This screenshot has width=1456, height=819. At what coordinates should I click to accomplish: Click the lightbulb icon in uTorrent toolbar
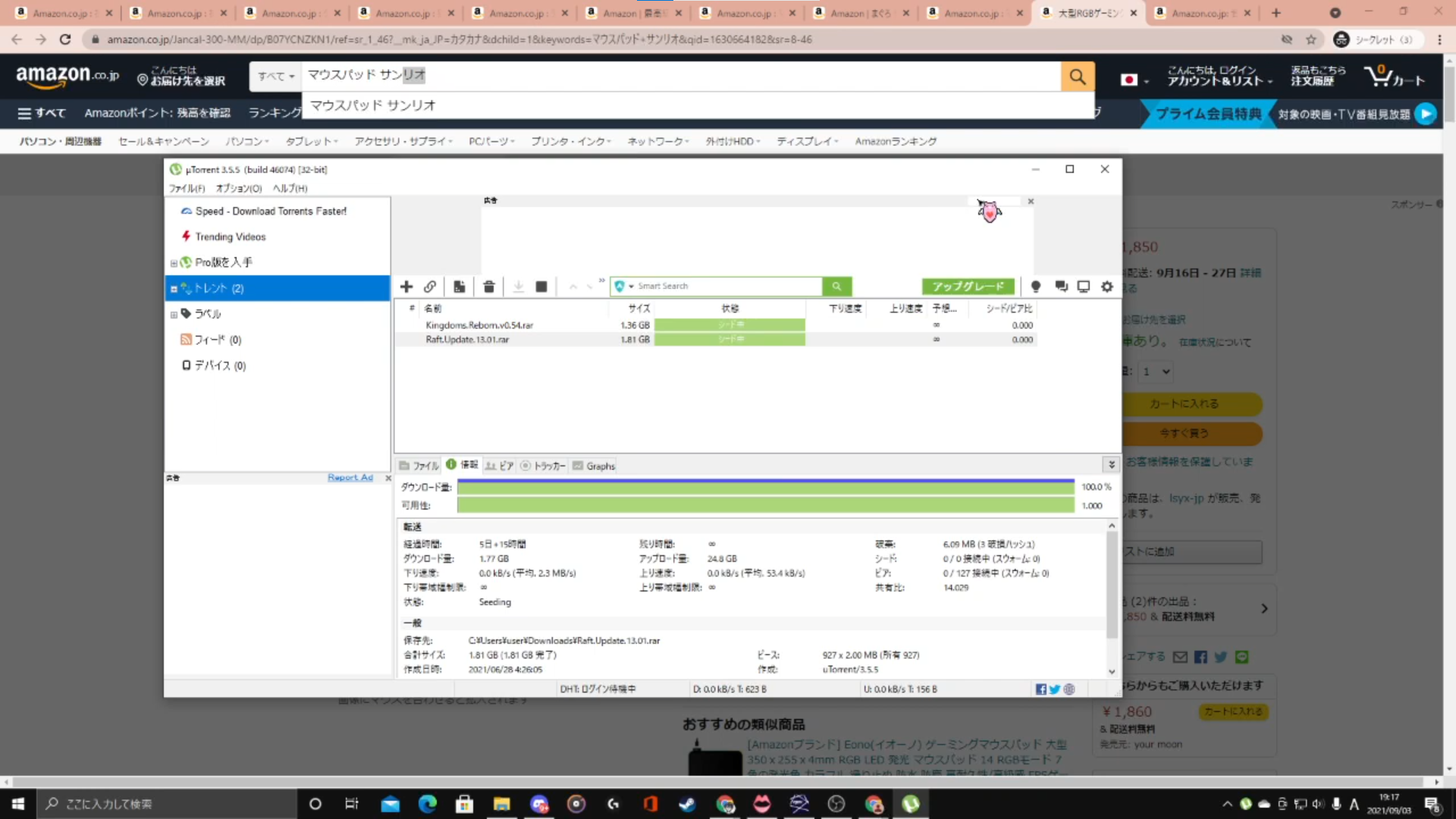tap(1035, 287)
